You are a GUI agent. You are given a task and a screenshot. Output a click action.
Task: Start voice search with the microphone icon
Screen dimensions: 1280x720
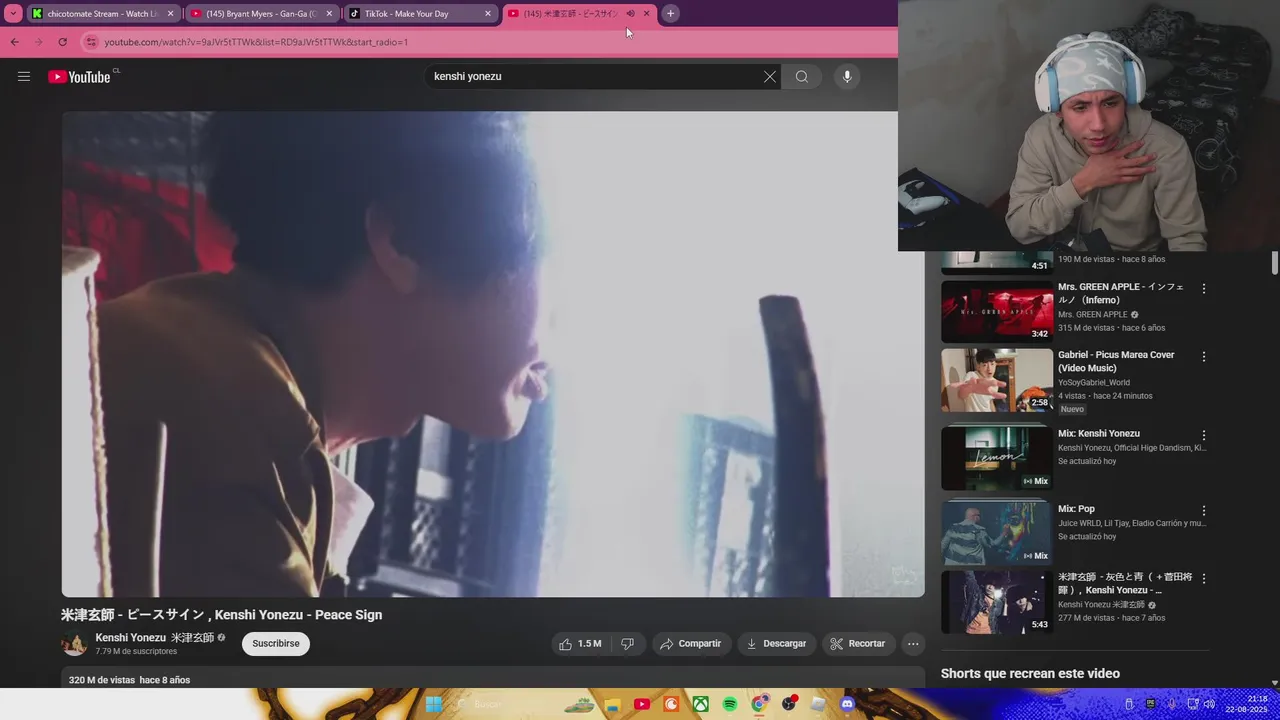click(x=847, y=77)
